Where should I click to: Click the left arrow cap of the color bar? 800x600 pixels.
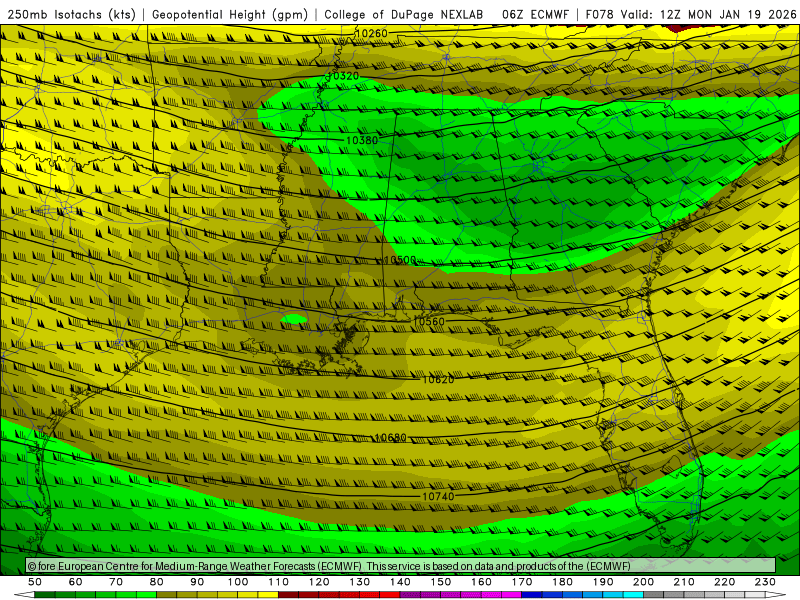[24, 595]
